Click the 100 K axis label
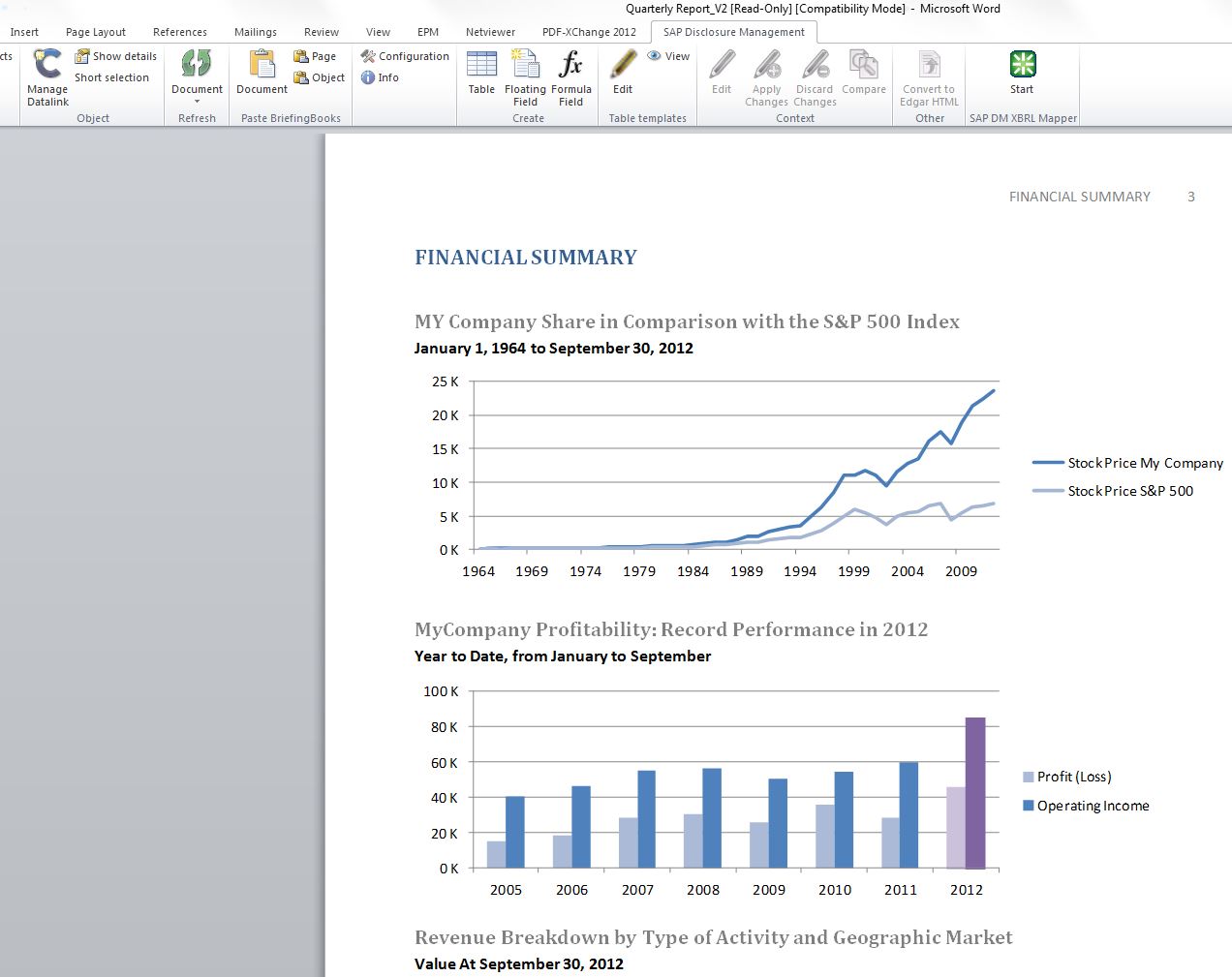 [x=441, y=691]
